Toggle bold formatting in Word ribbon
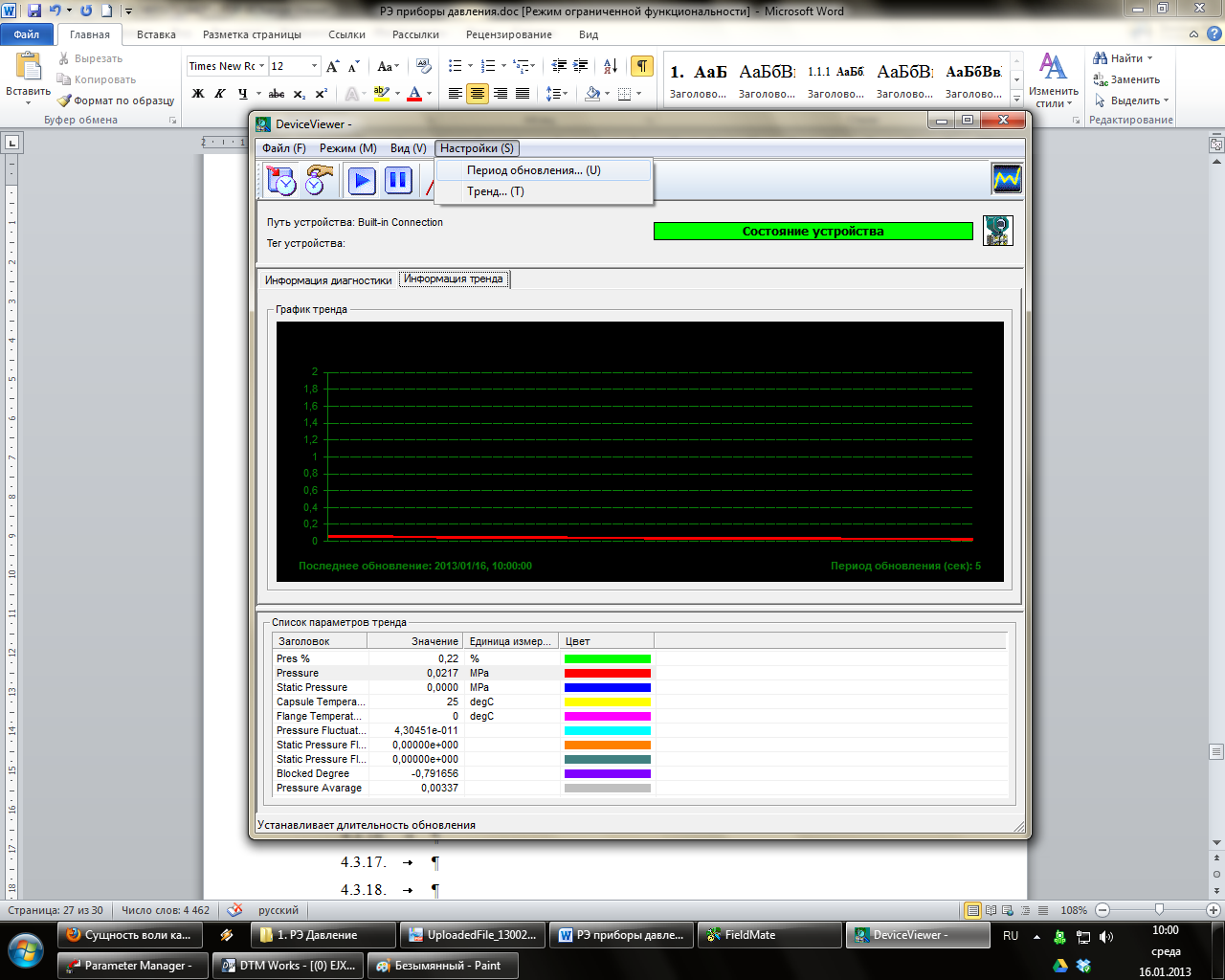Viewport: 1225px width, 980px height. coord(198,94)
